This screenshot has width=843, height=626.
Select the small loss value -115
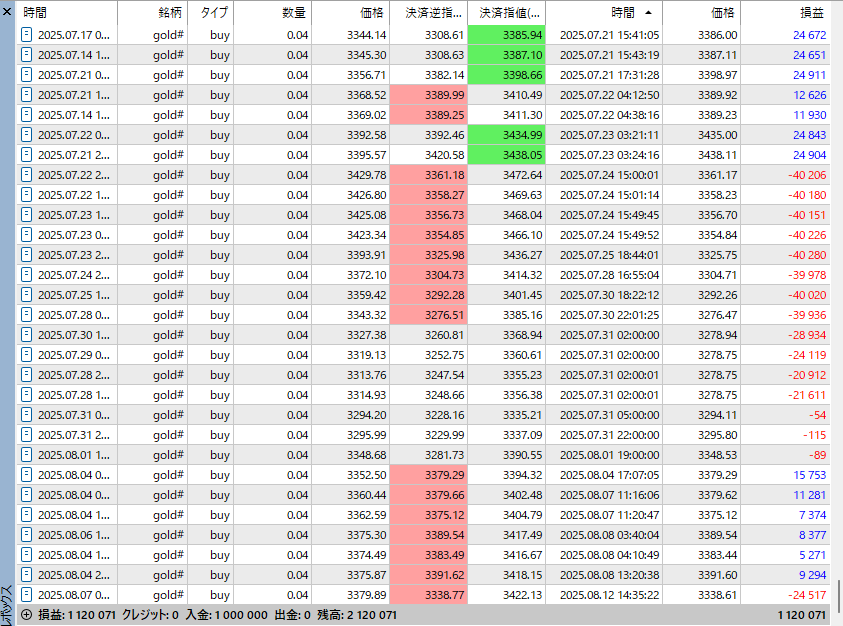click(x=815, y=435)
